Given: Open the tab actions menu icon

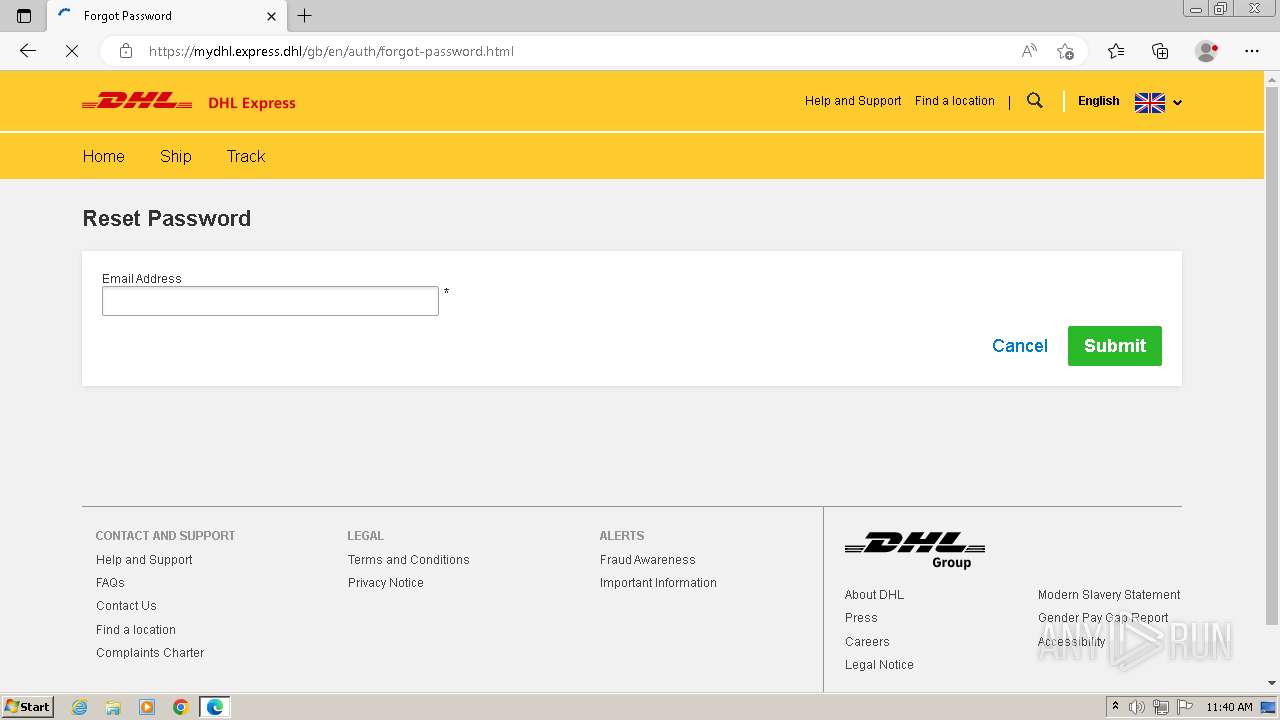Looking at the screenshot, I should tap(24, 16).
